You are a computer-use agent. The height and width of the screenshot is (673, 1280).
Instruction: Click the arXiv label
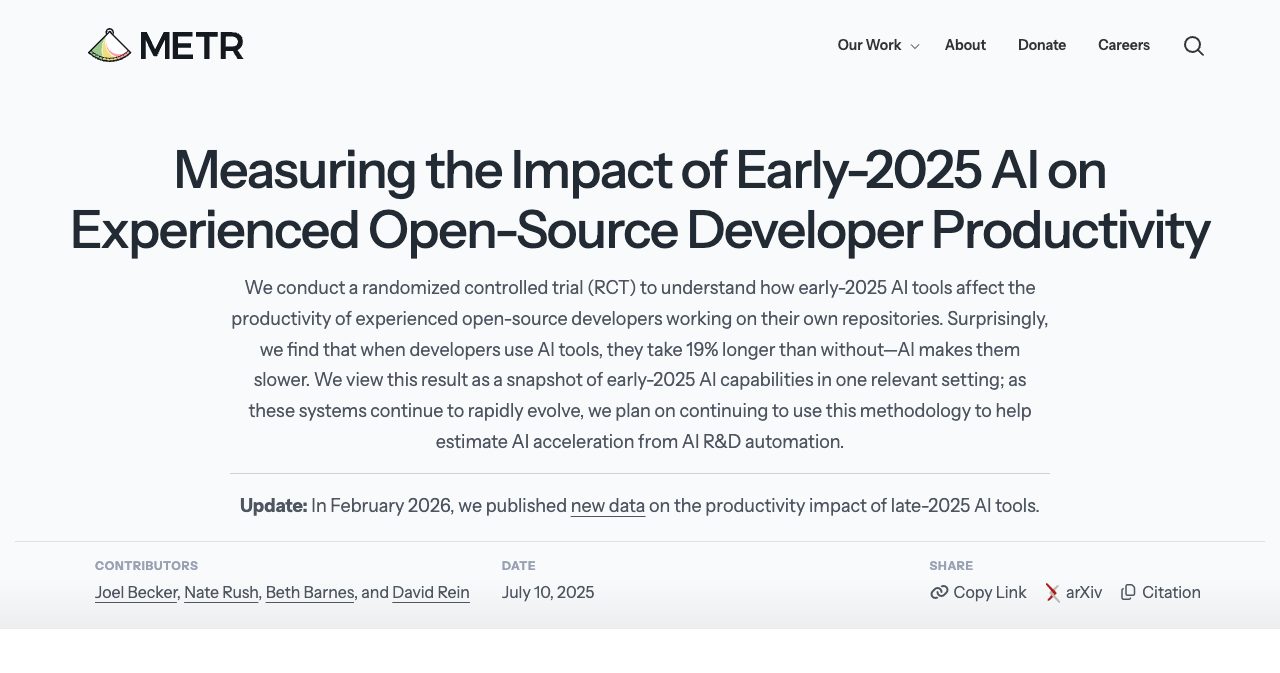tap(1084, 592)
